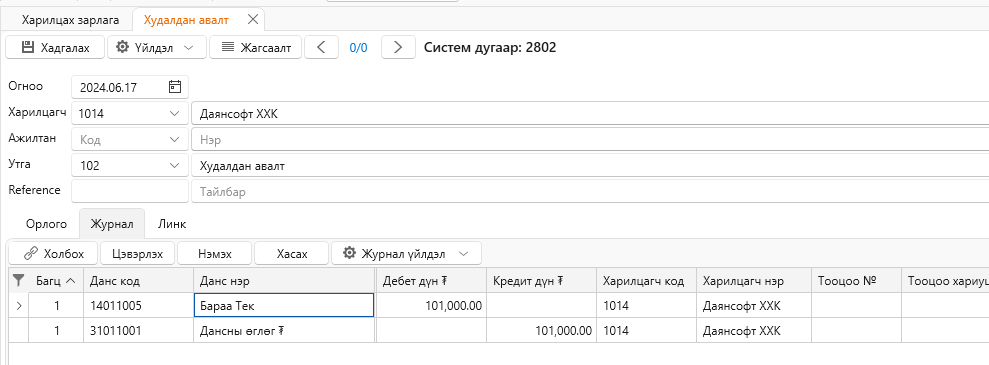Click the grid filter funnel icon
Screen dimensions: 989x365
click(18, 280)
